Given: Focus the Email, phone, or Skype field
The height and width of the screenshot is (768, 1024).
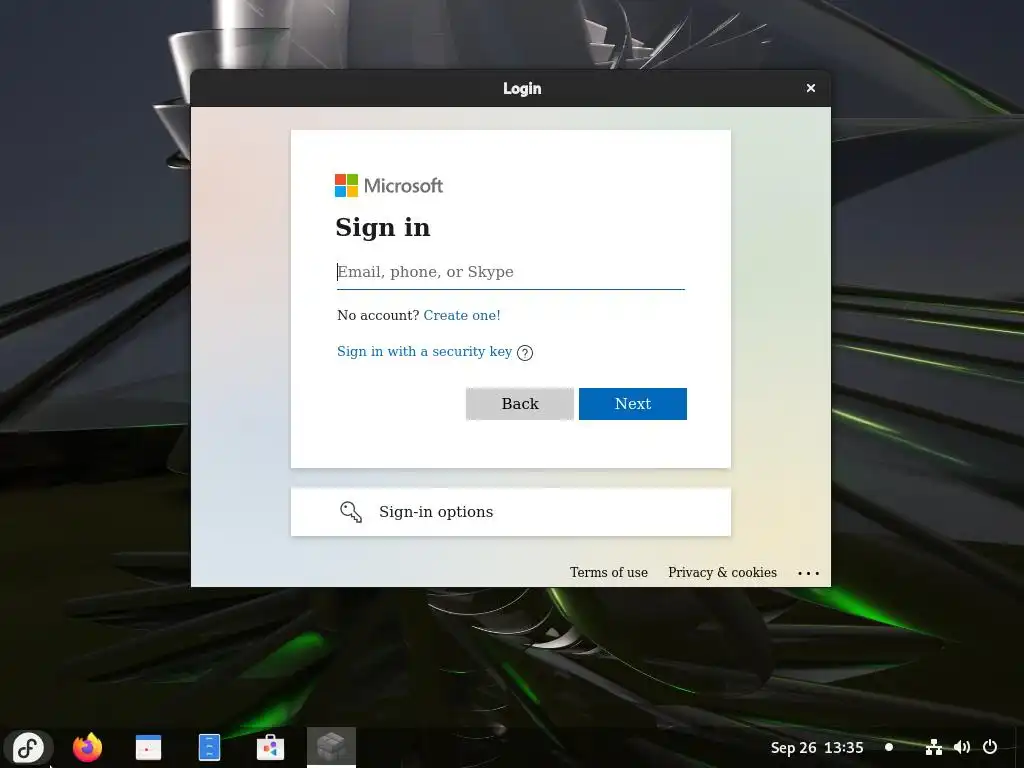Looking at the screenshot, I should coord(511,272).
